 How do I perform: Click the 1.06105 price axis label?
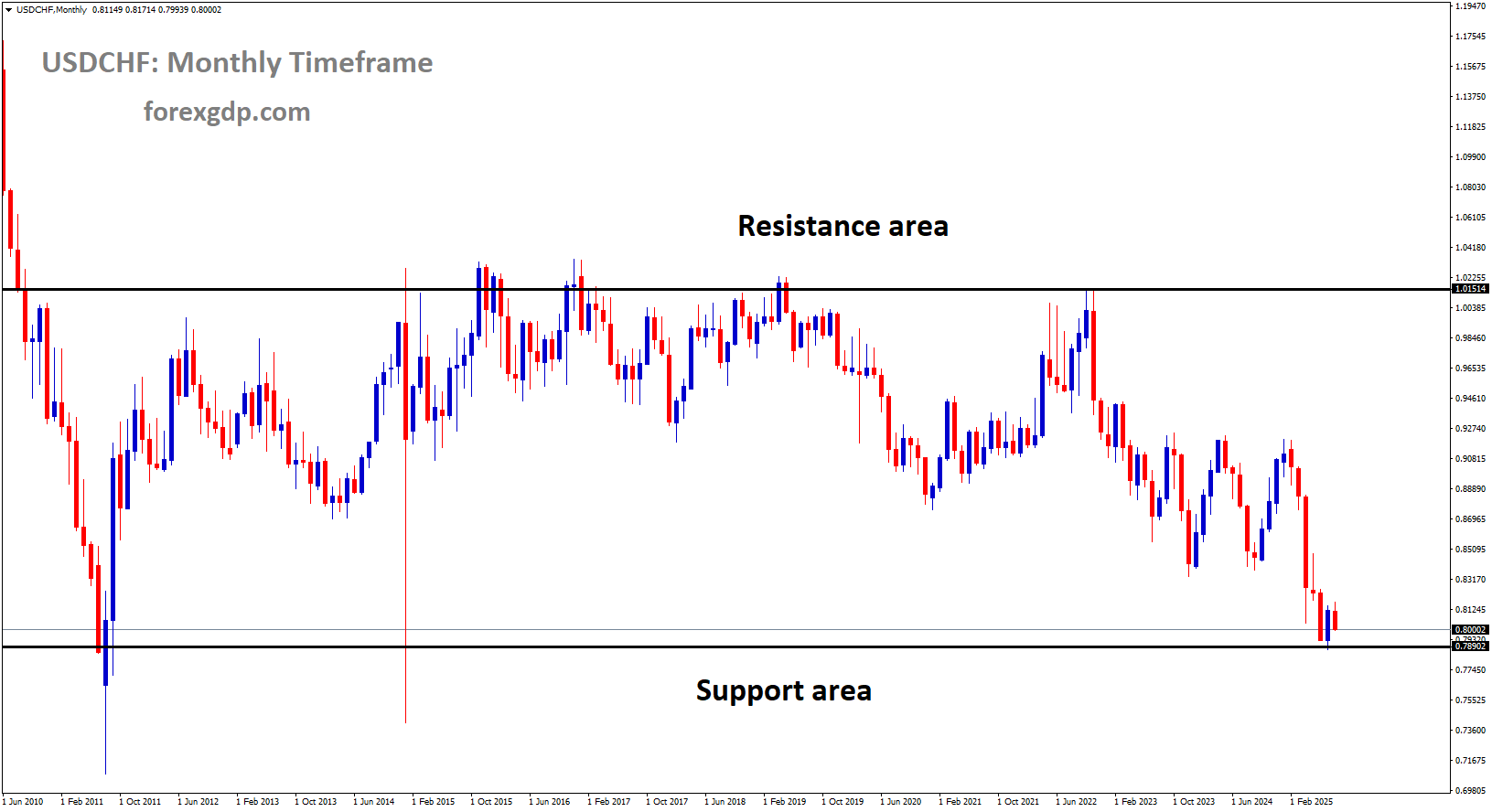coord(1470,218)
